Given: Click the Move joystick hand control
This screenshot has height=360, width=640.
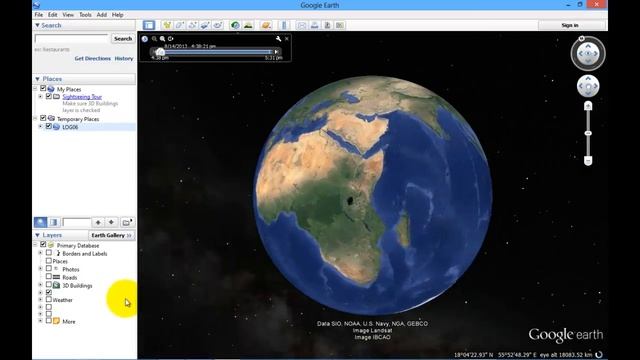Looking at the screenshot, I should pyautogui.click(x=588, y=86).
